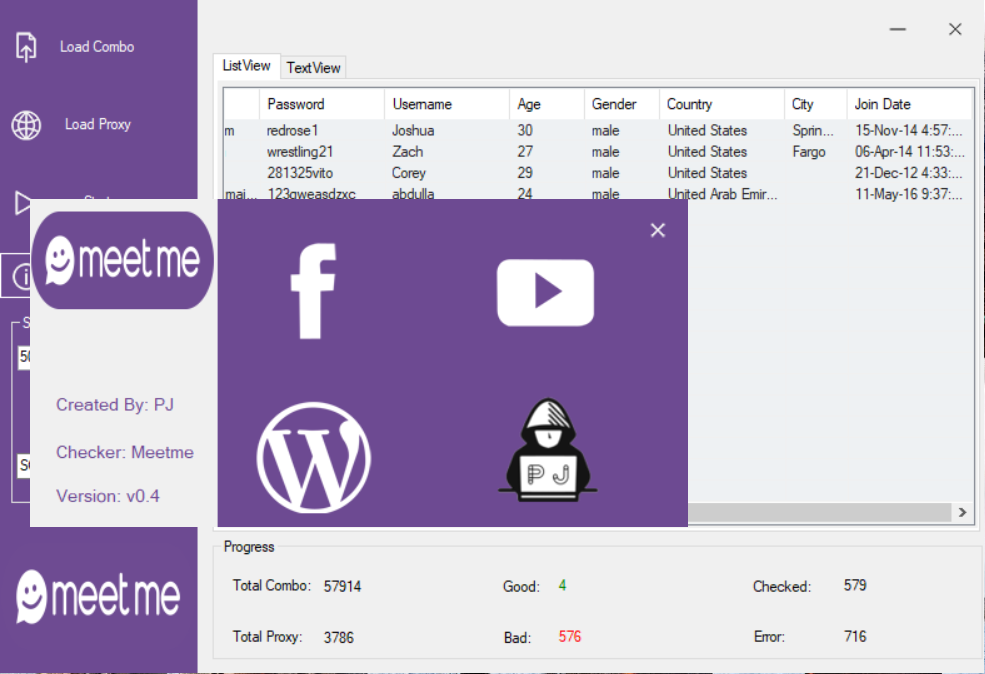
Task: Minimize the checker window
Action: tap(898, 30)
